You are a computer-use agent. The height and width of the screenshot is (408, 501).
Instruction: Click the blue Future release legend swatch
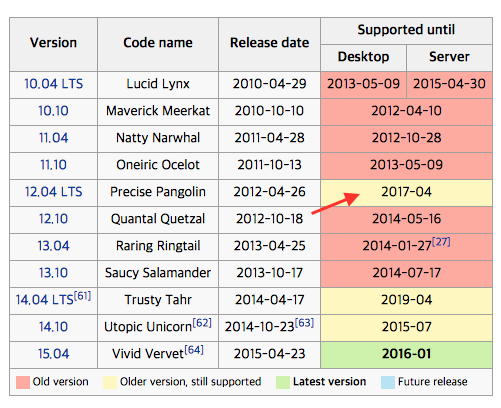coord(388,382)
